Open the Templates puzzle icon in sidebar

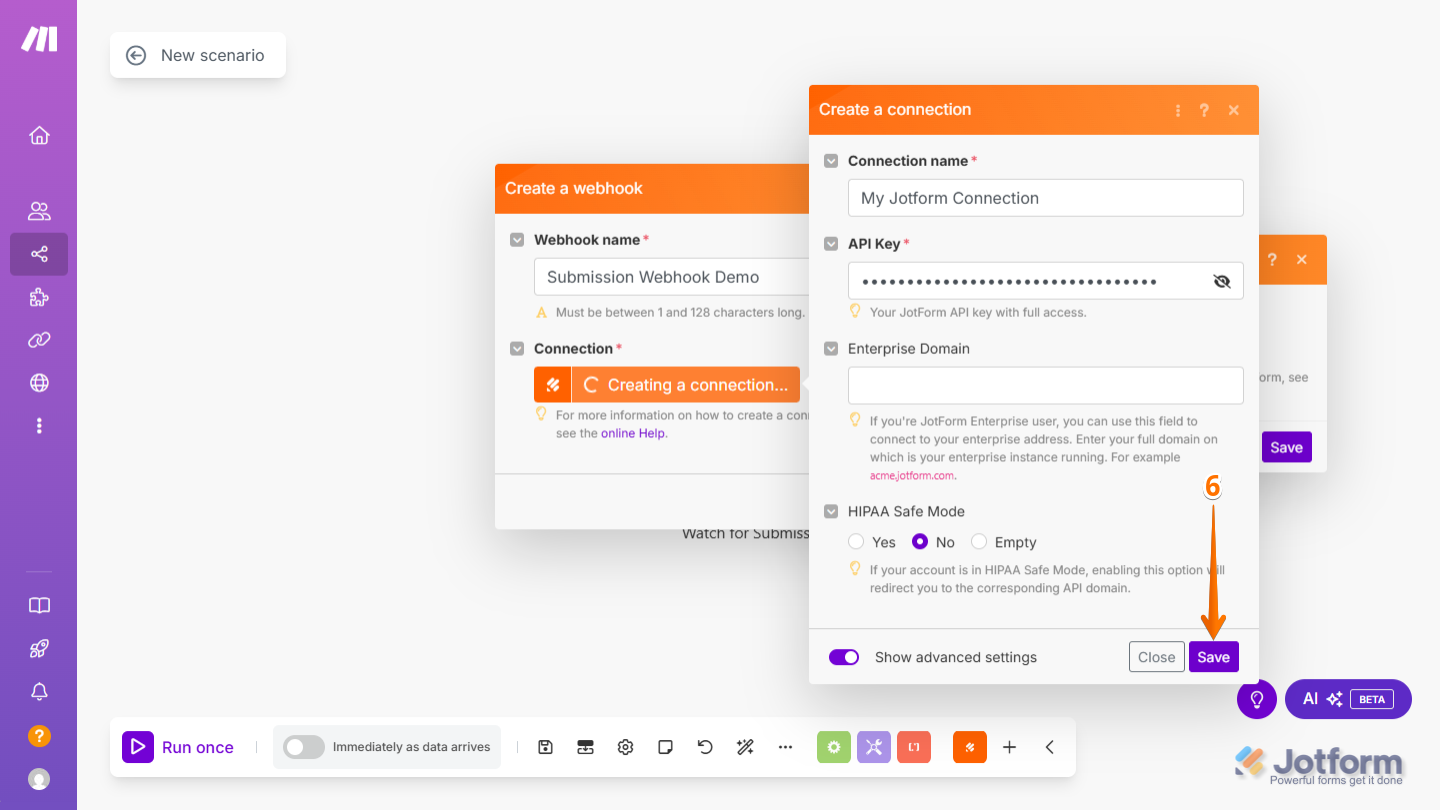point(39,297)
